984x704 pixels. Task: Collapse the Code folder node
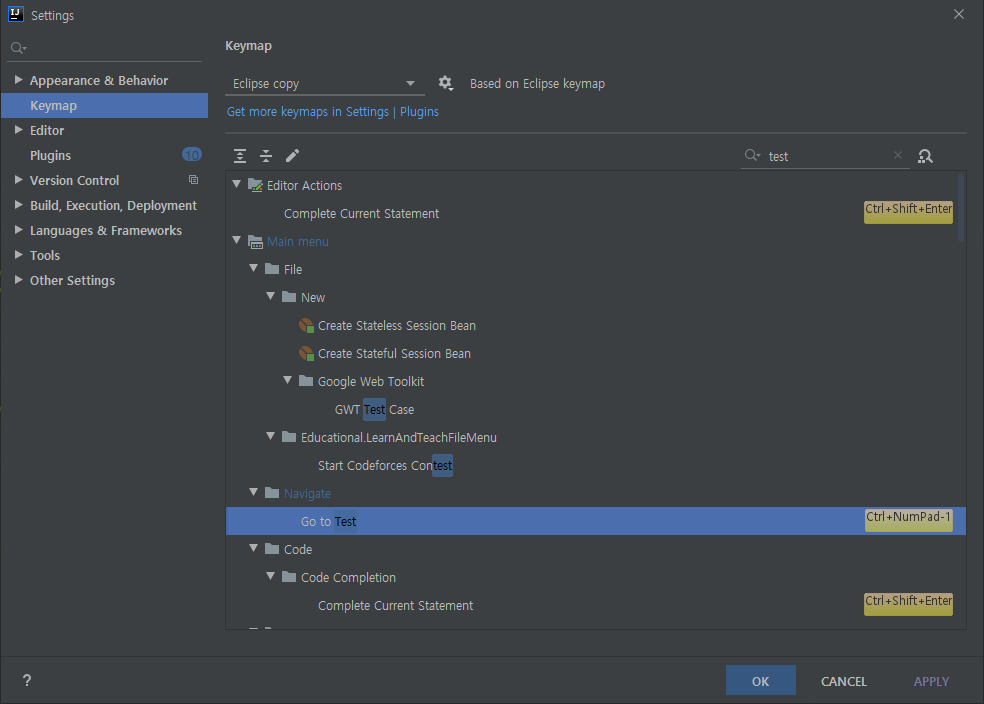tap(254, 548)
